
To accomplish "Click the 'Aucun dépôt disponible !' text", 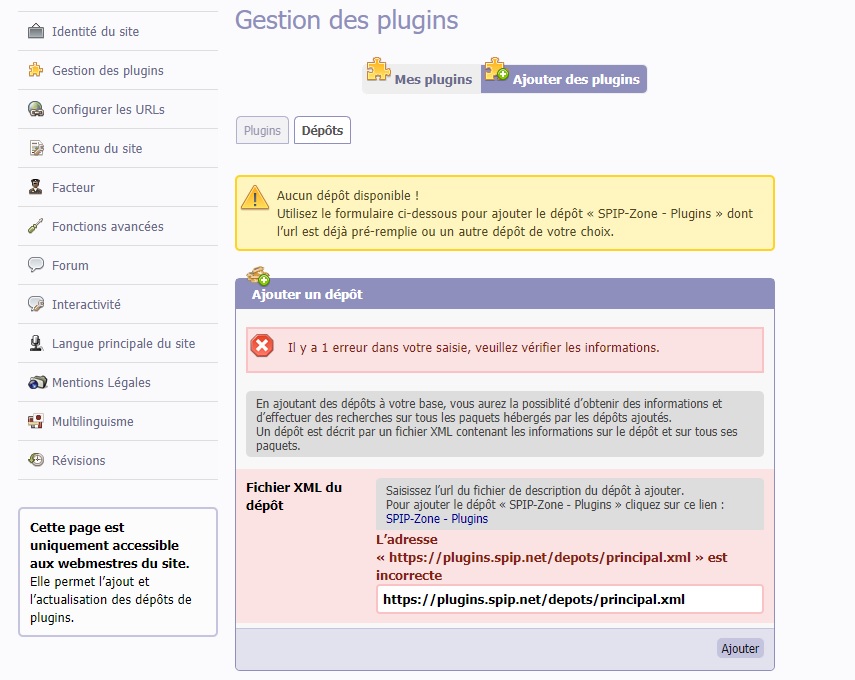I will 348,195.
